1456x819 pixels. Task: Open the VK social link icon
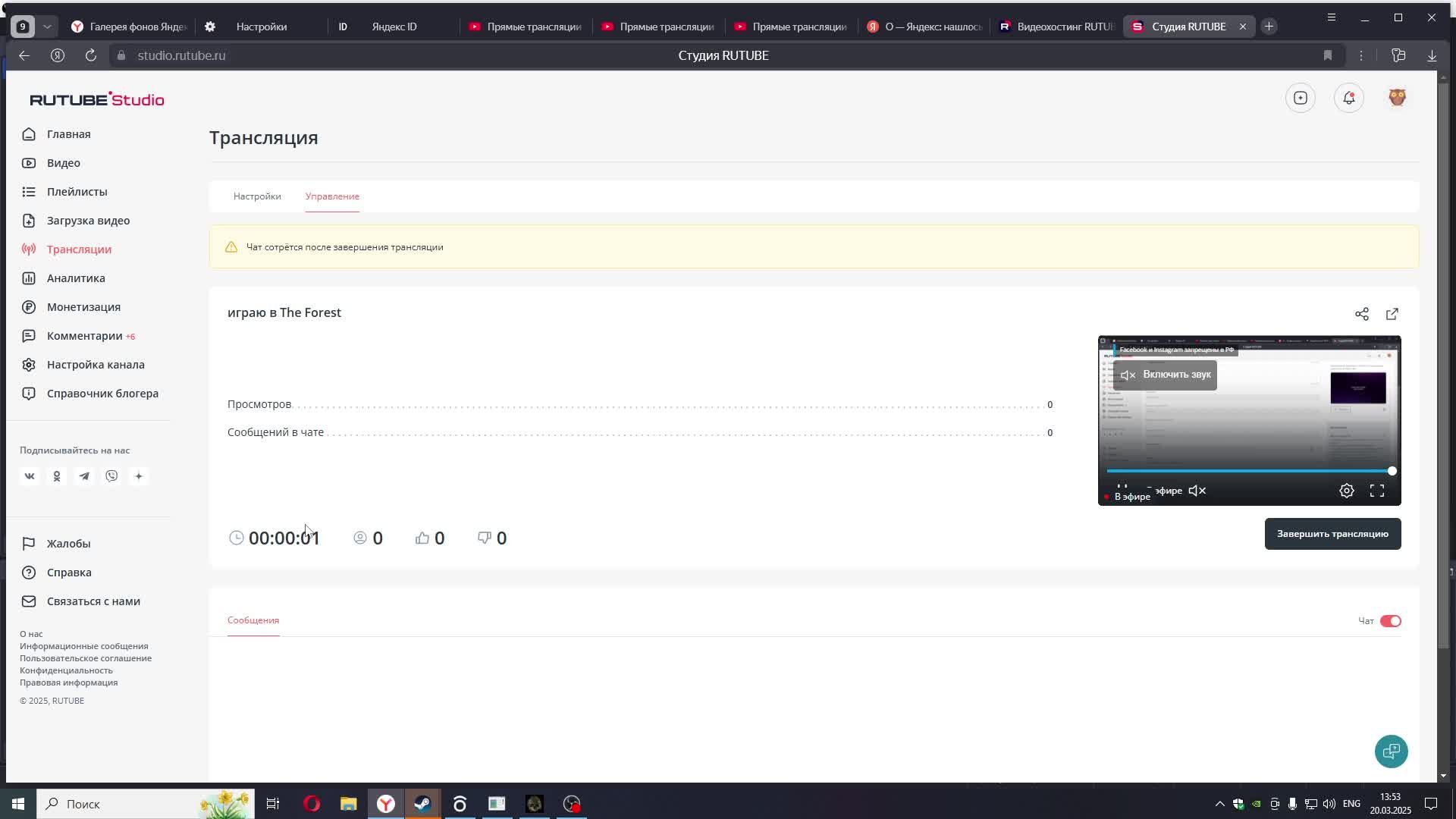30,476
